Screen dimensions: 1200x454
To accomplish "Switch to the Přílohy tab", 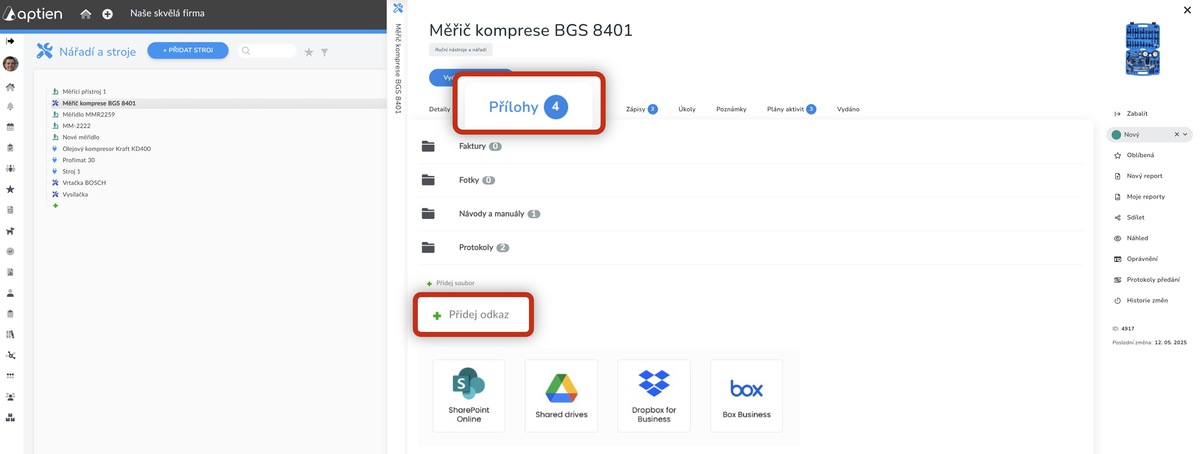I will click(528, 107).
